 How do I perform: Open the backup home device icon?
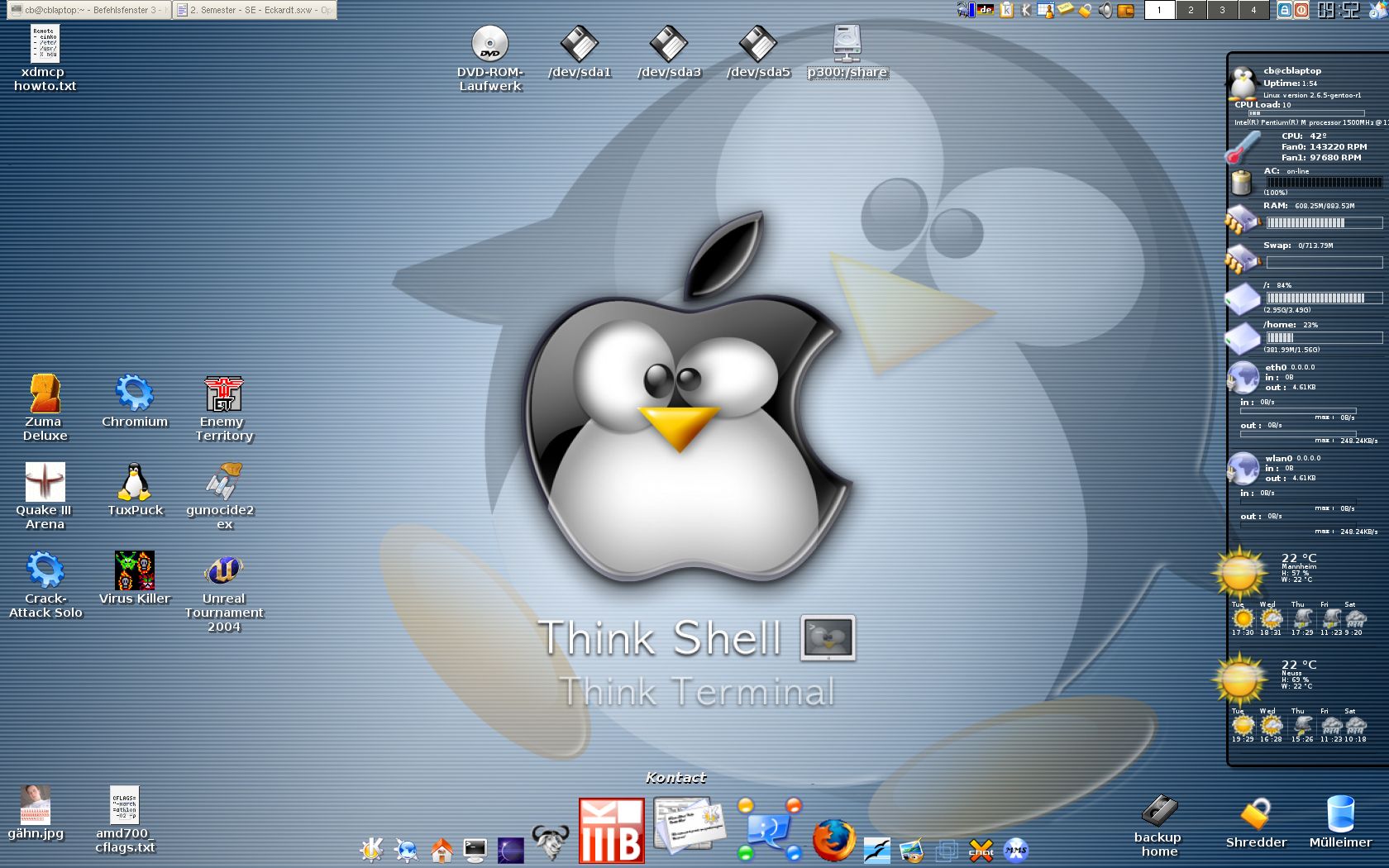pos(1159,825)
